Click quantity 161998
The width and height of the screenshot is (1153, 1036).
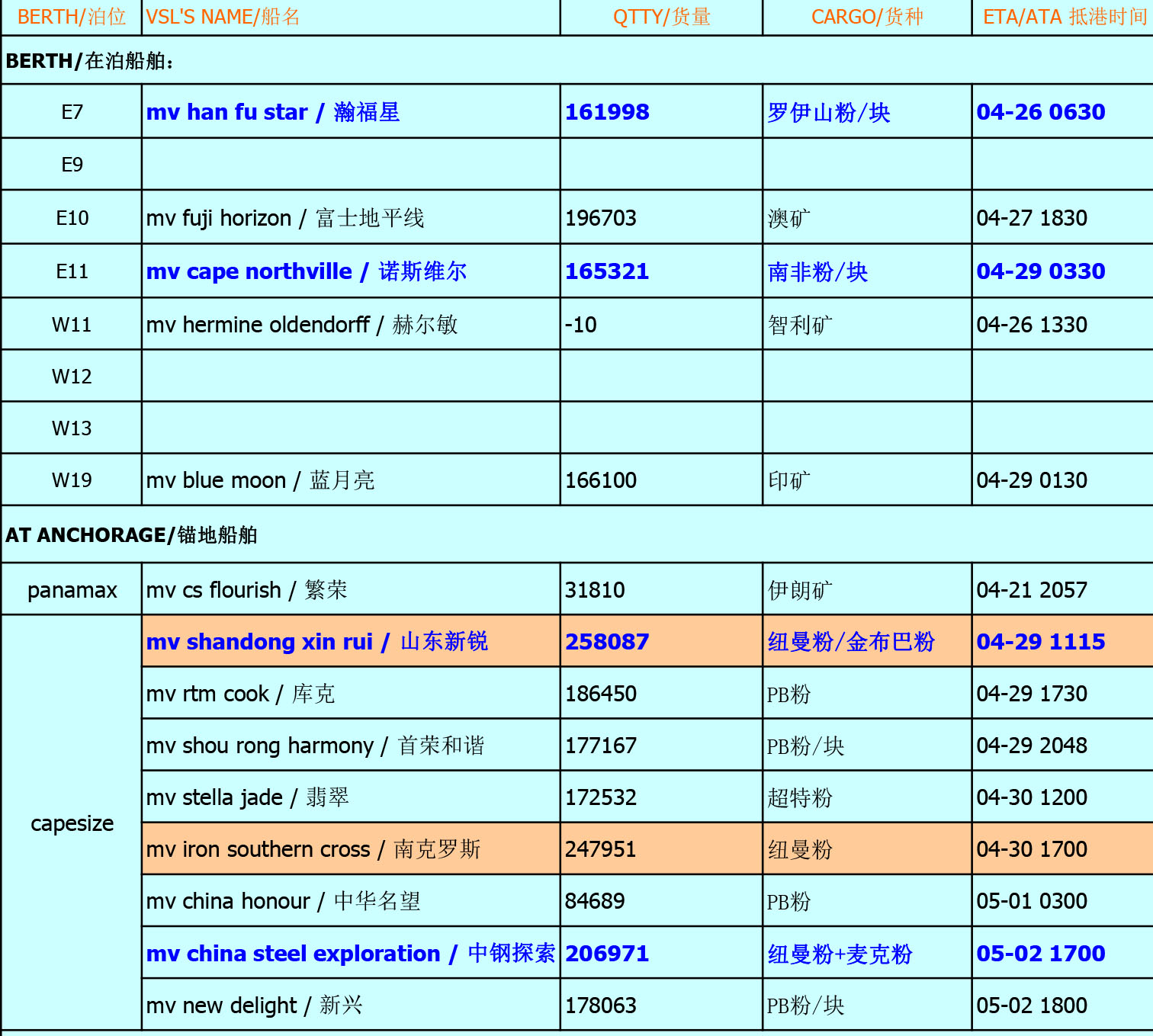(x=661, y=111)
